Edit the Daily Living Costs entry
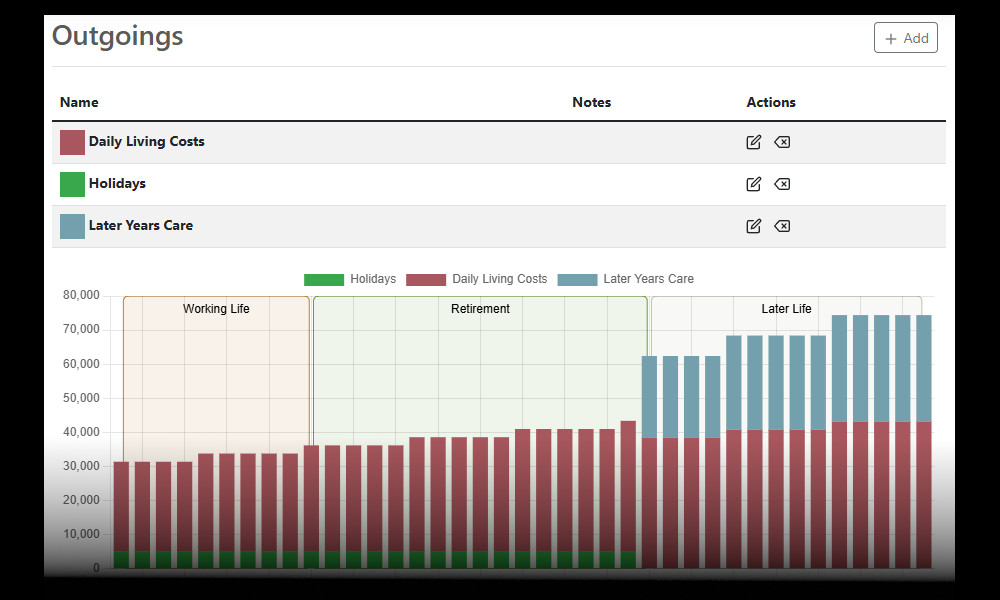The width and height of the screenshot is (1000, 600). coord(754,142)
